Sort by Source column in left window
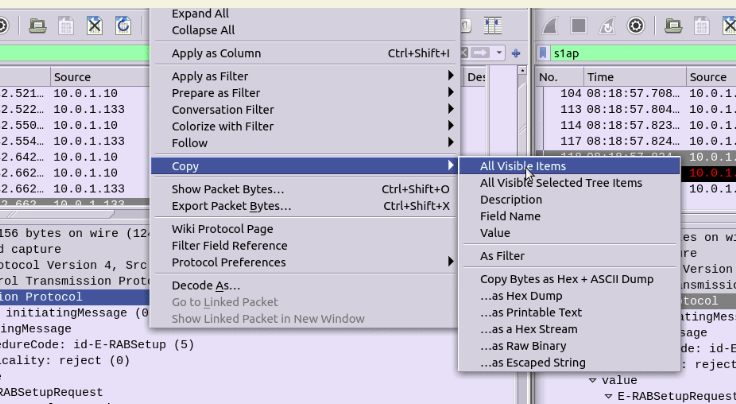 (x=99, y=77)
